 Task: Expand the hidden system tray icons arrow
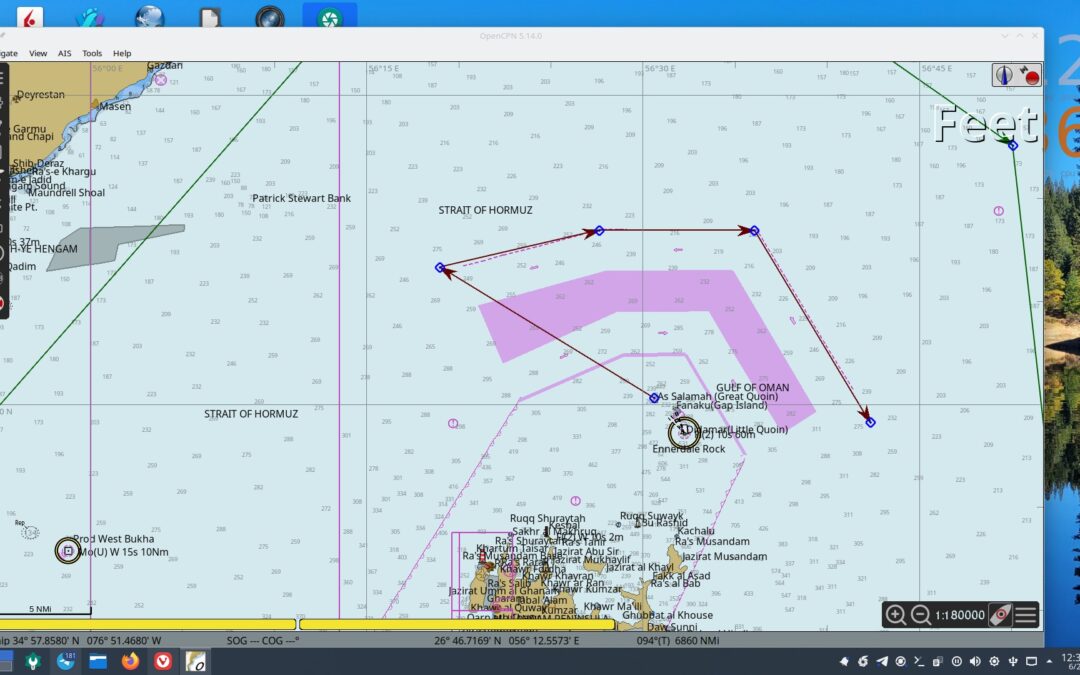pos(1049,661)
